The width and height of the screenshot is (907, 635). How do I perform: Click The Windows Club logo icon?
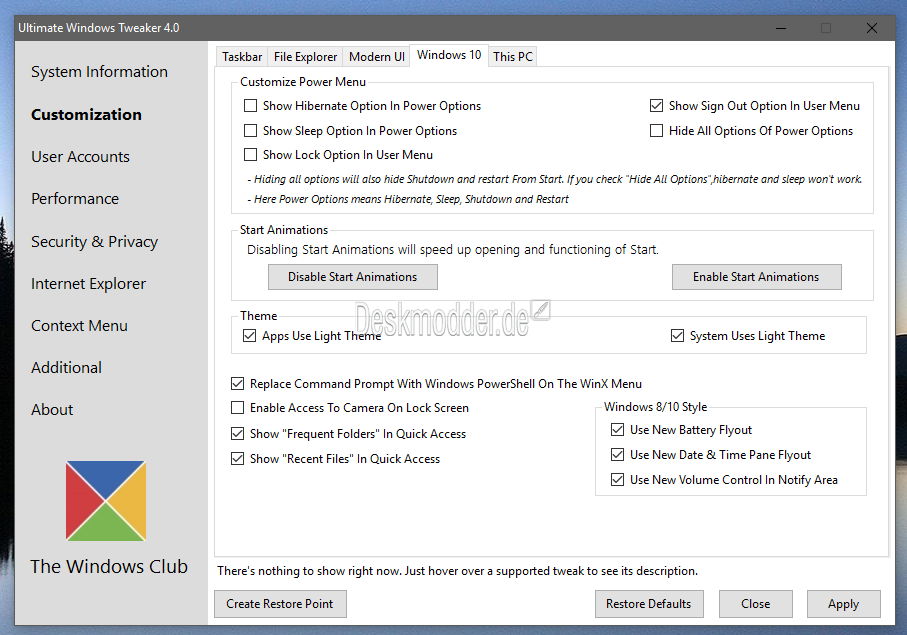106,501
